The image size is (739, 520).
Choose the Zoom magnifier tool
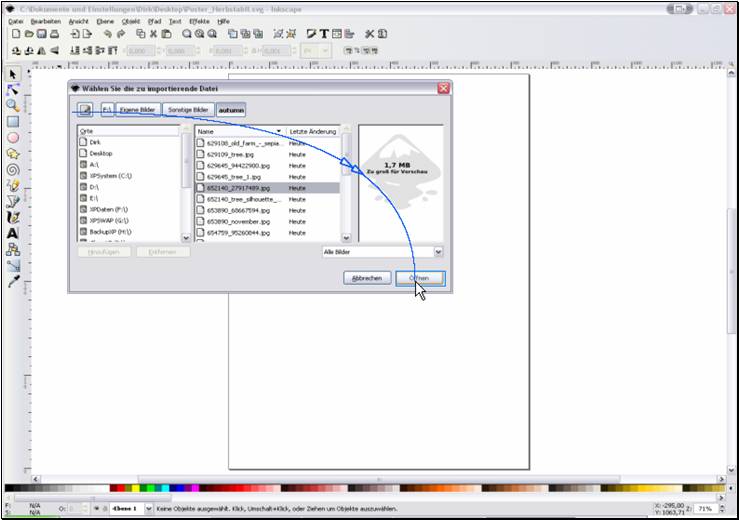13,105
